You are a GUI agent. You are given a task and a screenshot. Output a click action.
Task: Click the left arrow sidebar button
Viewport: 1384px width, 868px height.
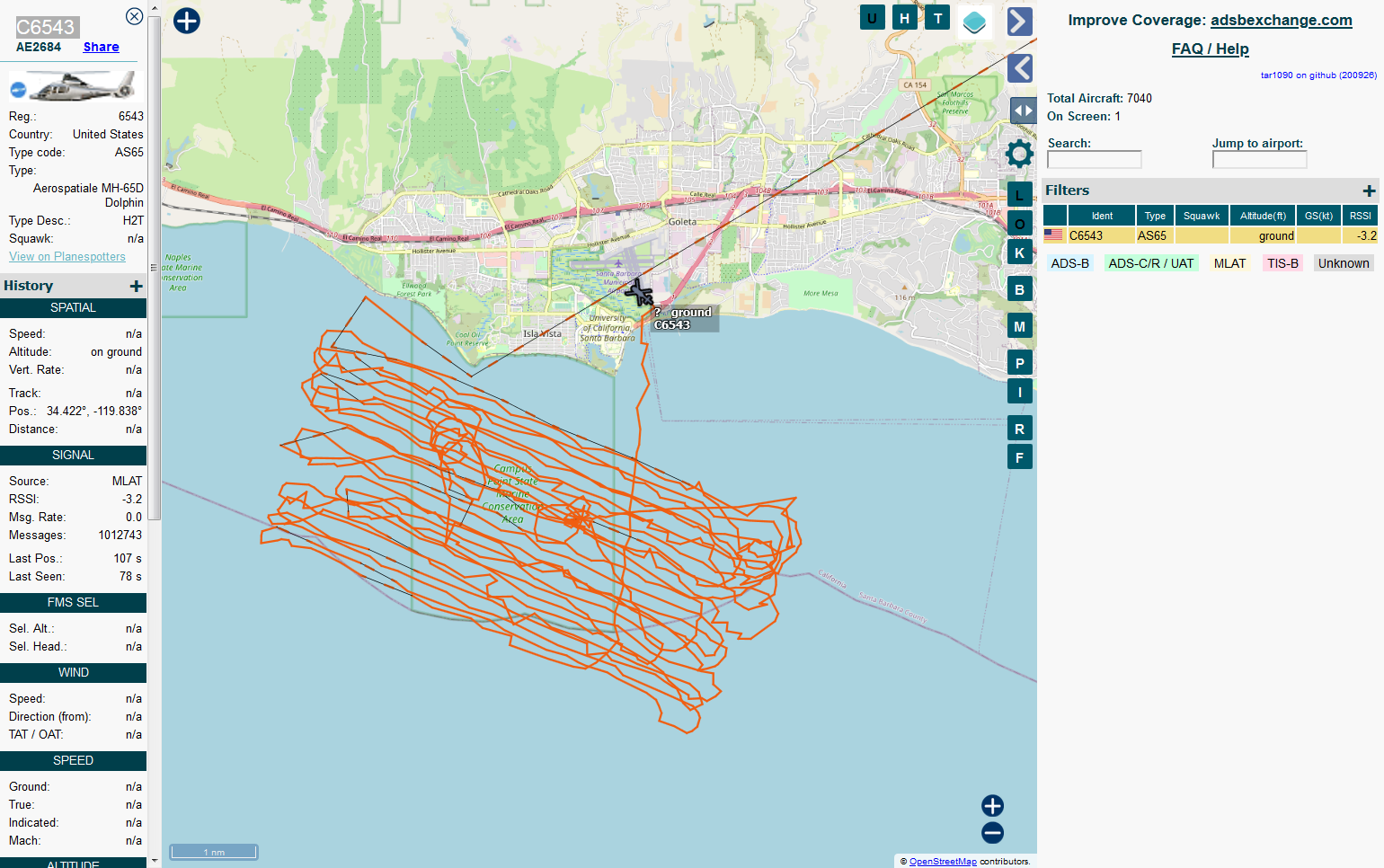(x=1019, y=68)
